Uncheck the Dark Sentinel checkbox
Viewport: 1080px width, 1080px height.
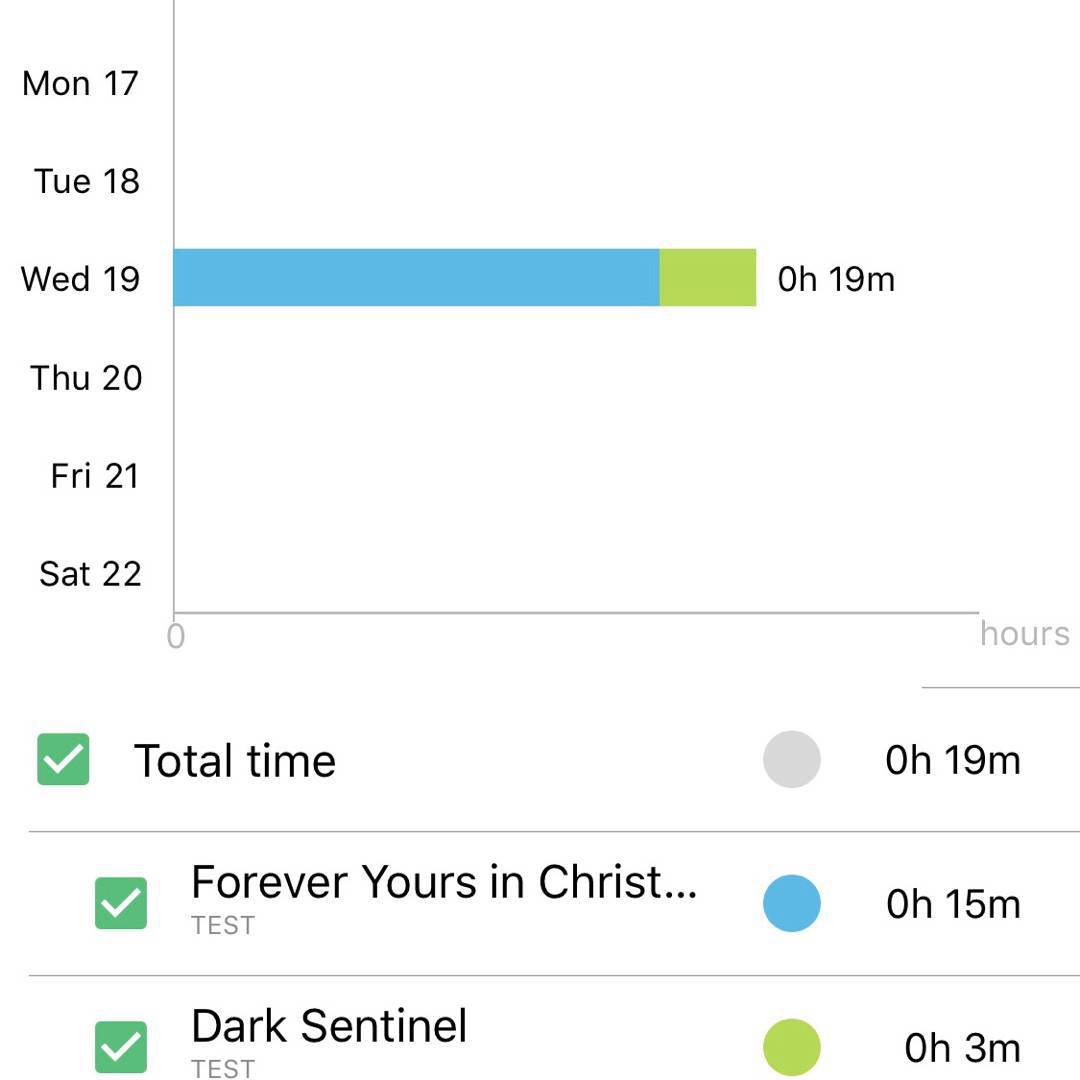[120, 1047]
